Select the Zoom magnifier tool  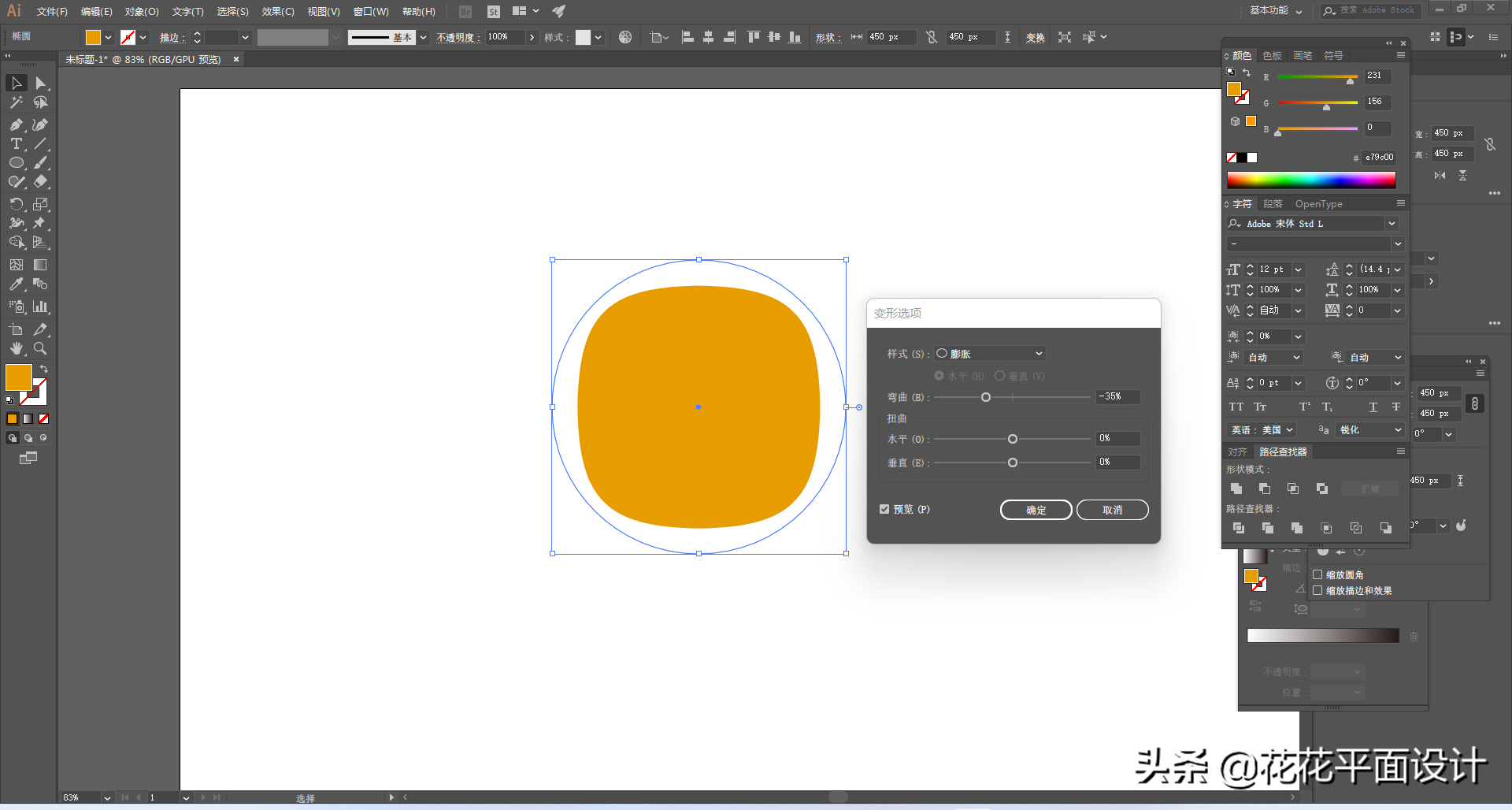coord(41,348)
